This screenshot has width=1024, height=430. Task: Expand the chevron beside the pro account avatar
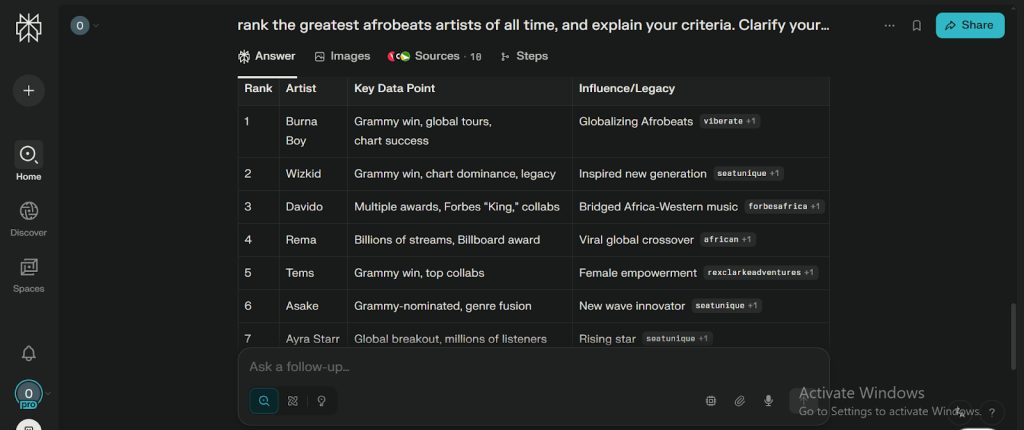[48, 393]
